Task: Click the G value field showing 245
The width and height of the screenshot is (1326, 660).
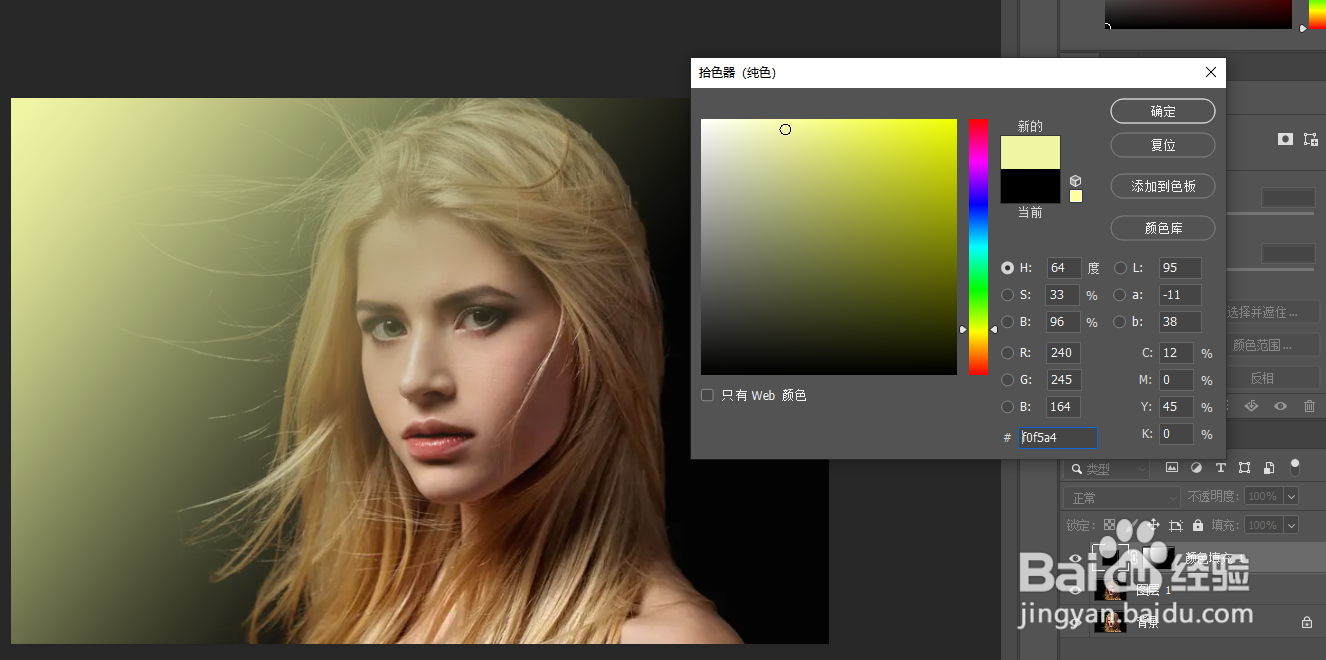Action: tap(1064, 380)
